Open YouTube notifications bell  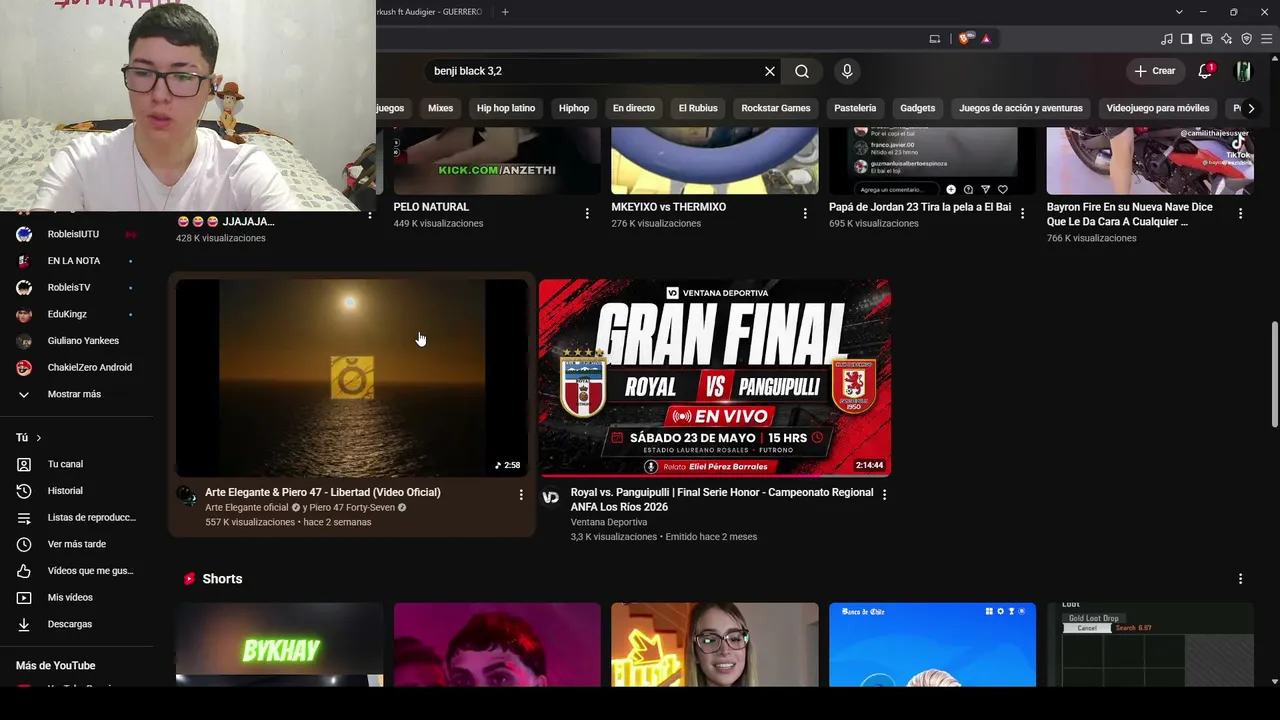[1205, 71]
